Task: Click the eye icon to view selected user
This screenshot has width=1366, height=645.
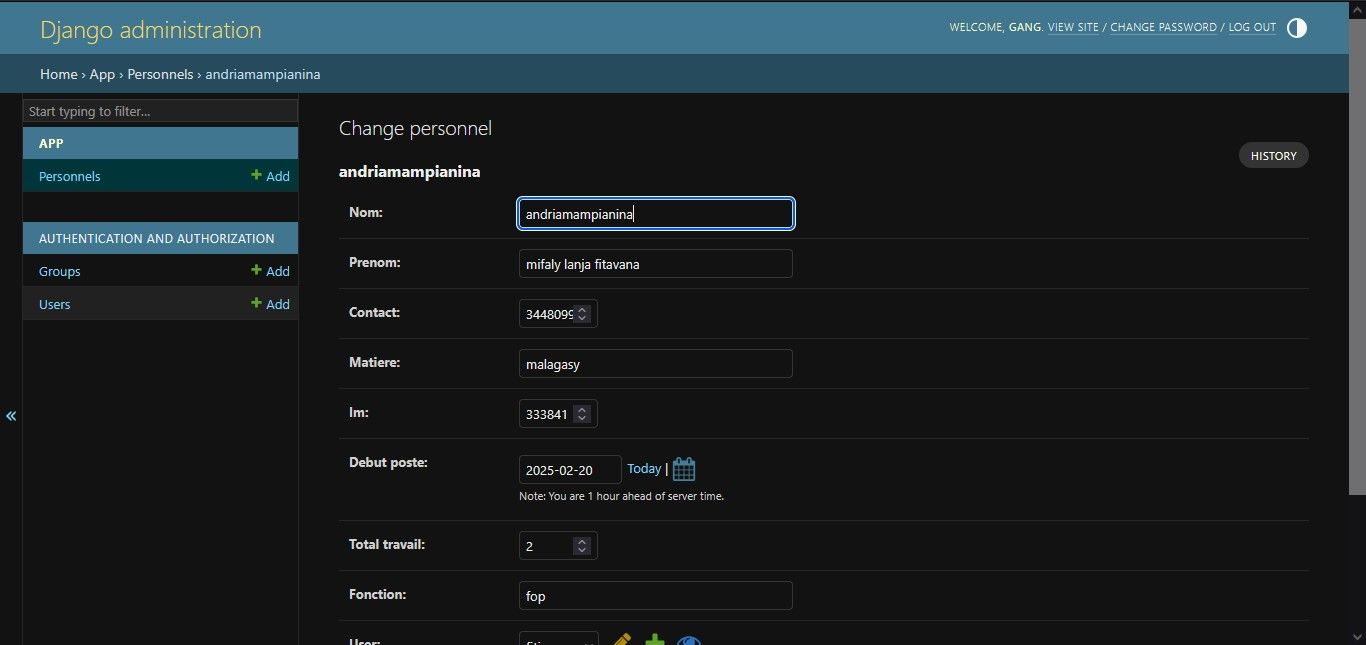Action: [687, 641]
